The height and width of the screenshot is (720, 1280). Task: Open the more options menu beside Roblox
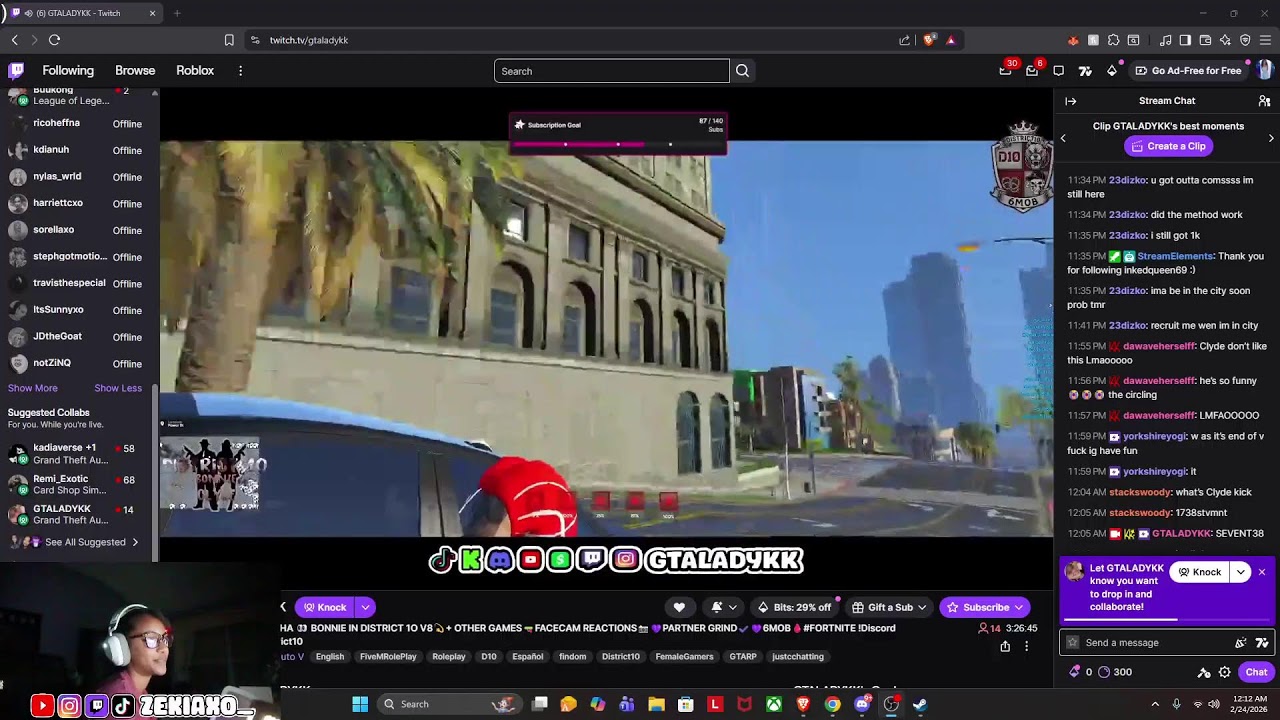[240, 71]
